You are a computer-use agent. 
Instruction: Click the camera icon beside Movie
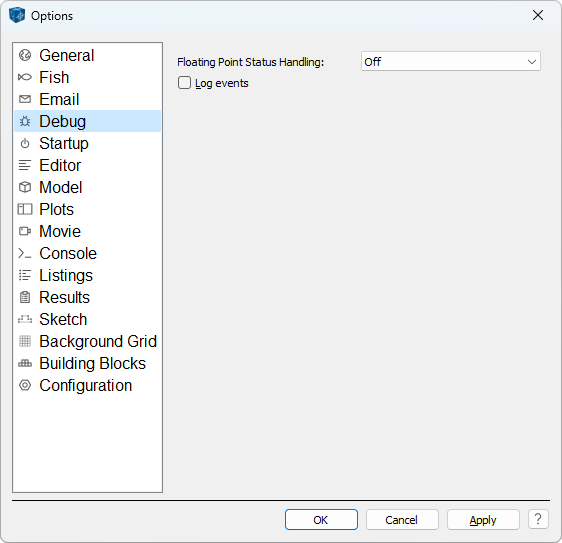[x=25, y=231]
